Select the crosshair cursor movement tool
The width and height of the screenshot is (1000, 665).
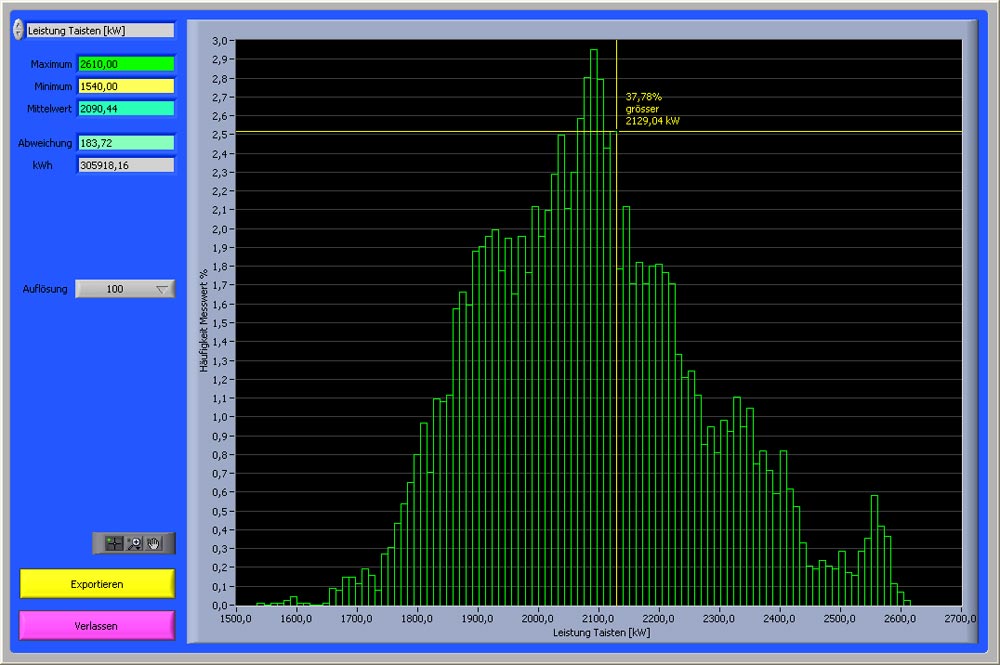(x=114, y=543)
